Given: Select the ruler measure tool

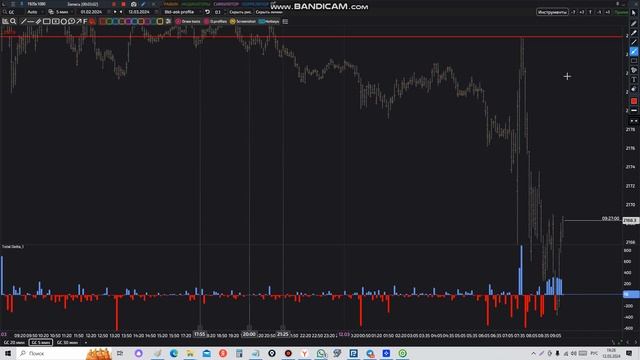Looking at the screenshot, I should point(38,21).
